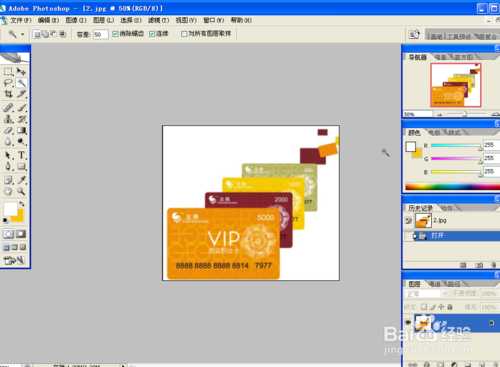Select the Clone Stamp tool

(8, 119)
